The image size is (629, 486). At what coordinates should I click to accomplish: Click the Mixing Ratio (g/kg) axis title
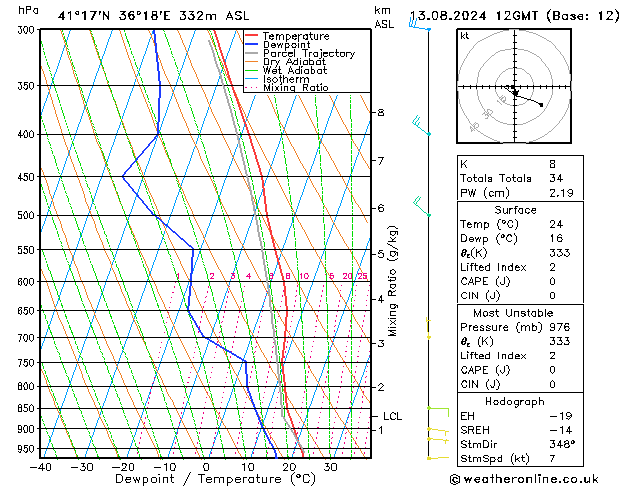[x=392, y=281]
